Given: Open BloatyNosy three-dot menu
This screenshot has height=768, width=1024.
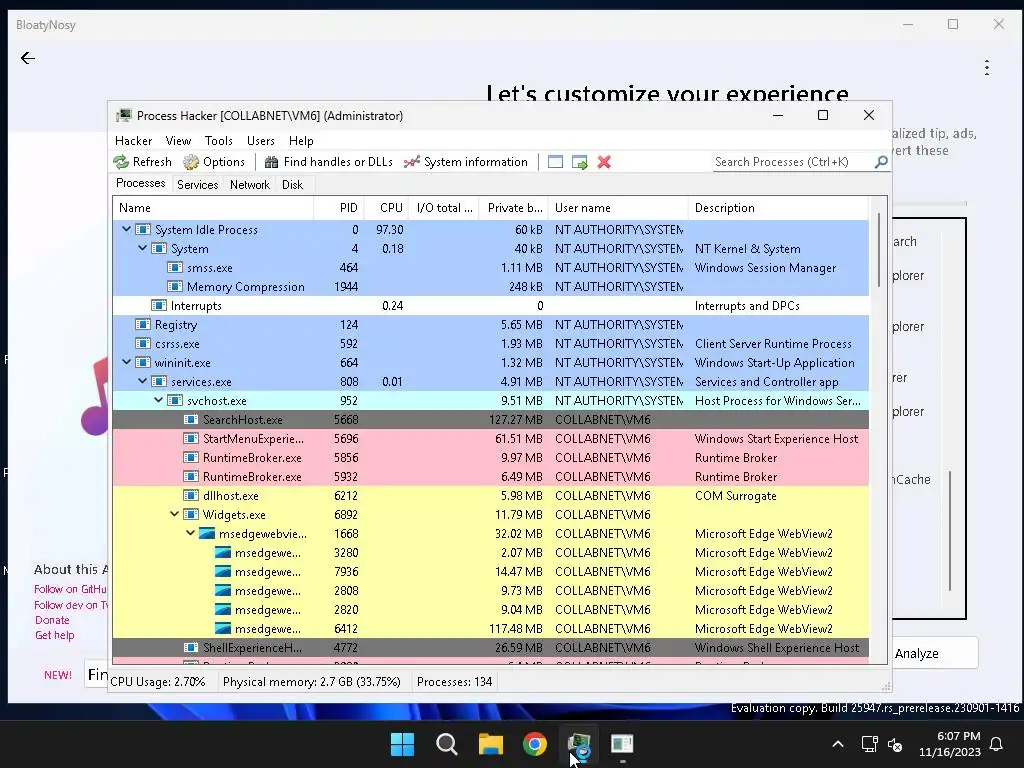Looking at the screenshot, I should pyautogui.click(x=987, y=67).
